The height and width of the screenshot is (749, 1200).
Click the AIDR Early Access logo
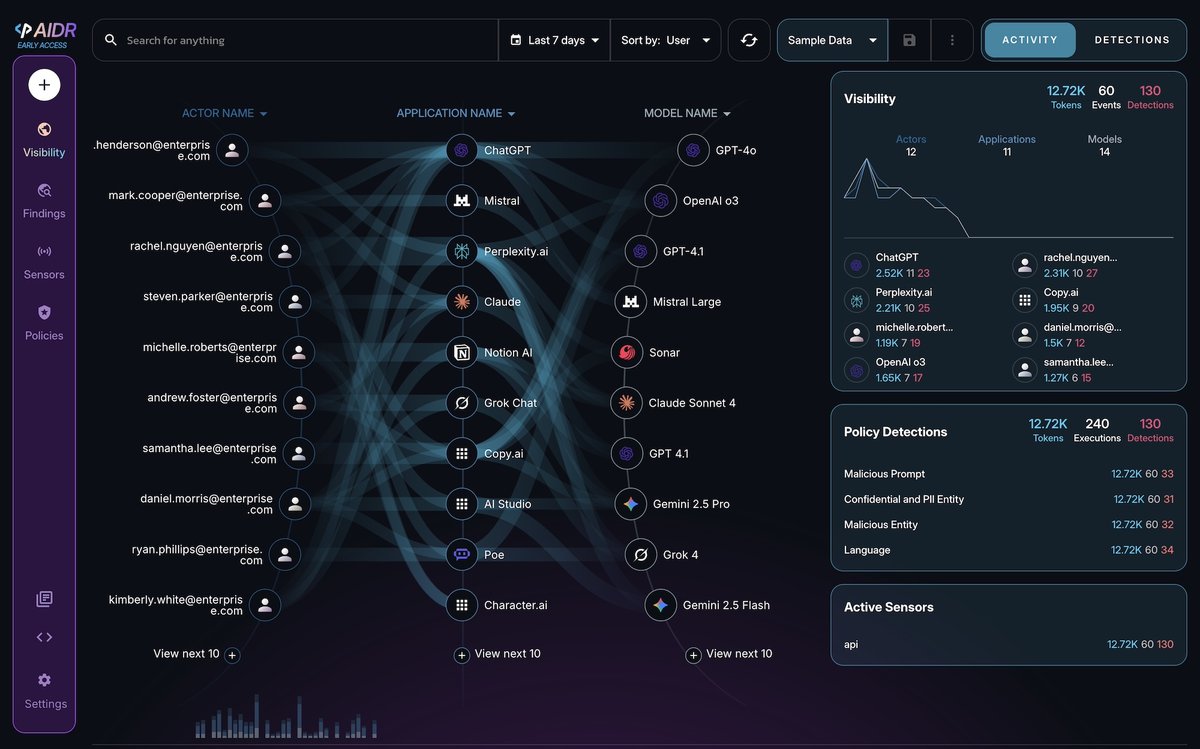(45, 35)
